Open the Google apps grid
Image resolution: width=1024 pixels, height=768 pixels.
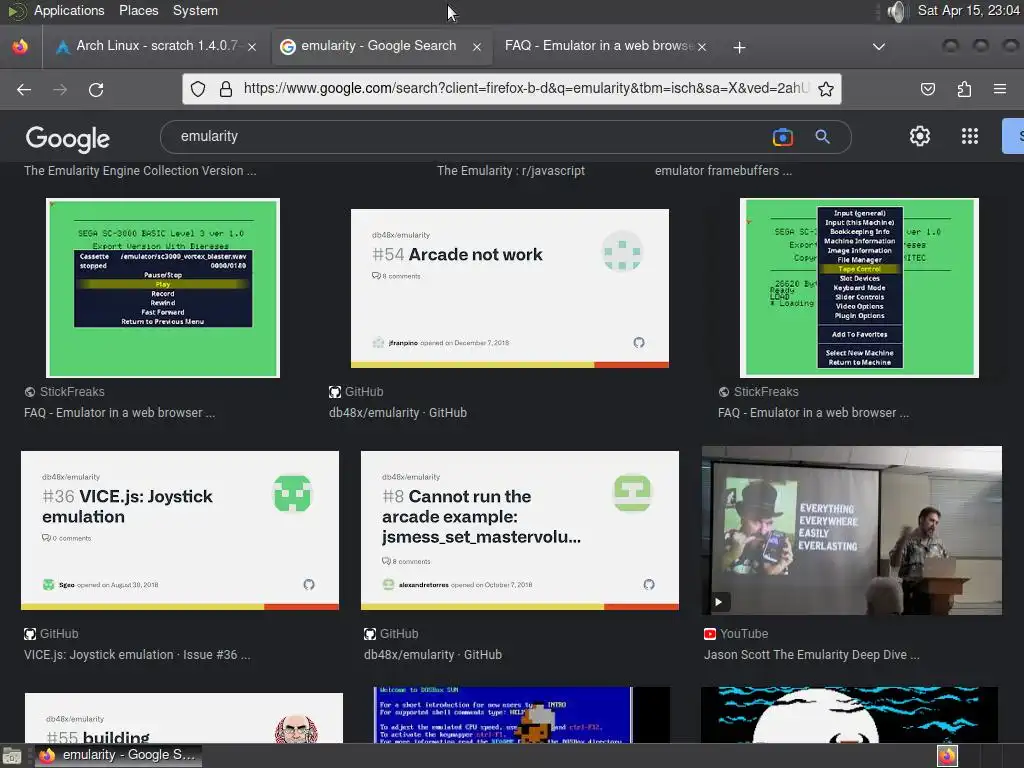point(970,136)
